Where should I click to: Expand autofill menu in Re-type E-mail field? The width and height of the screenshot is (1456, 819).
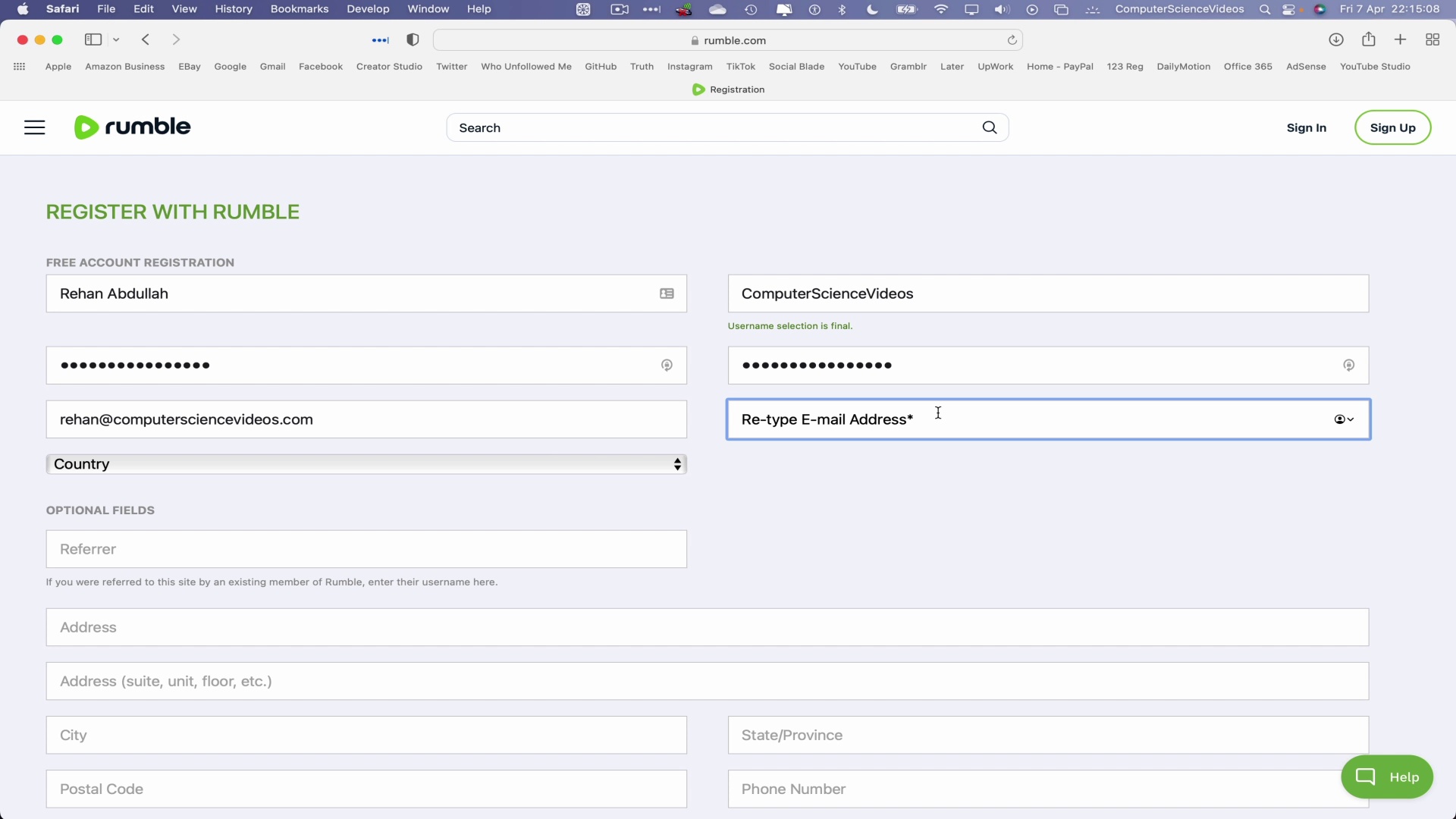pos(1344,419)
